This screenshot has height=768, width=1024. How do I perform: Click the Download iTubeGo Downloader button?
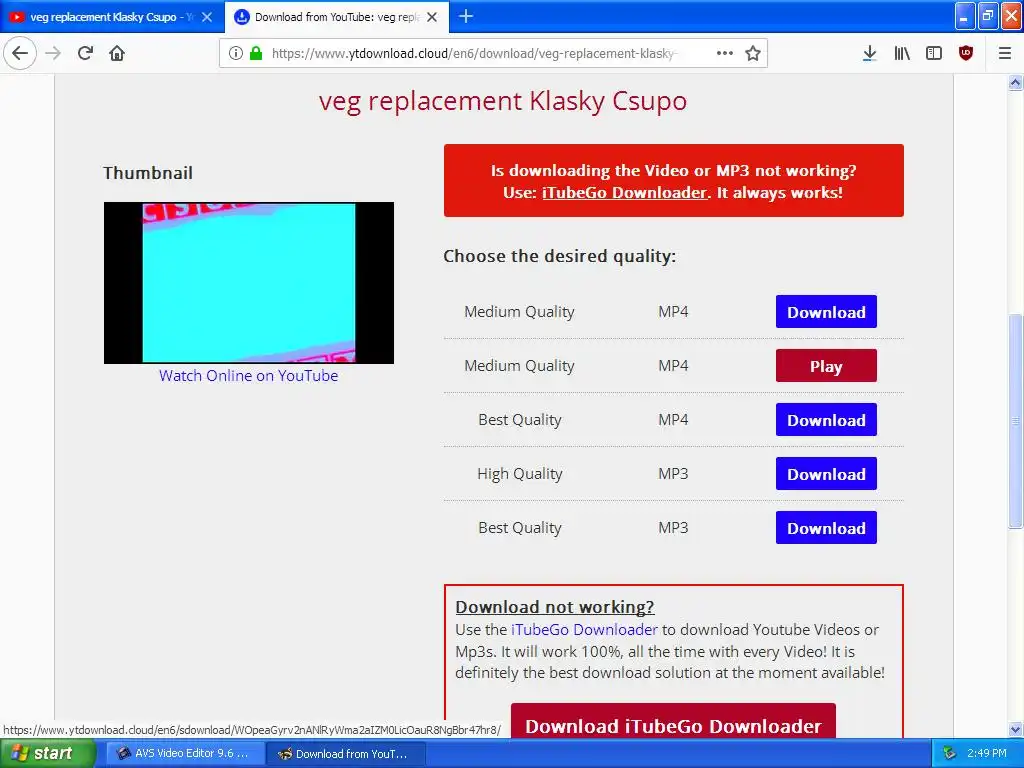(673, 722)
